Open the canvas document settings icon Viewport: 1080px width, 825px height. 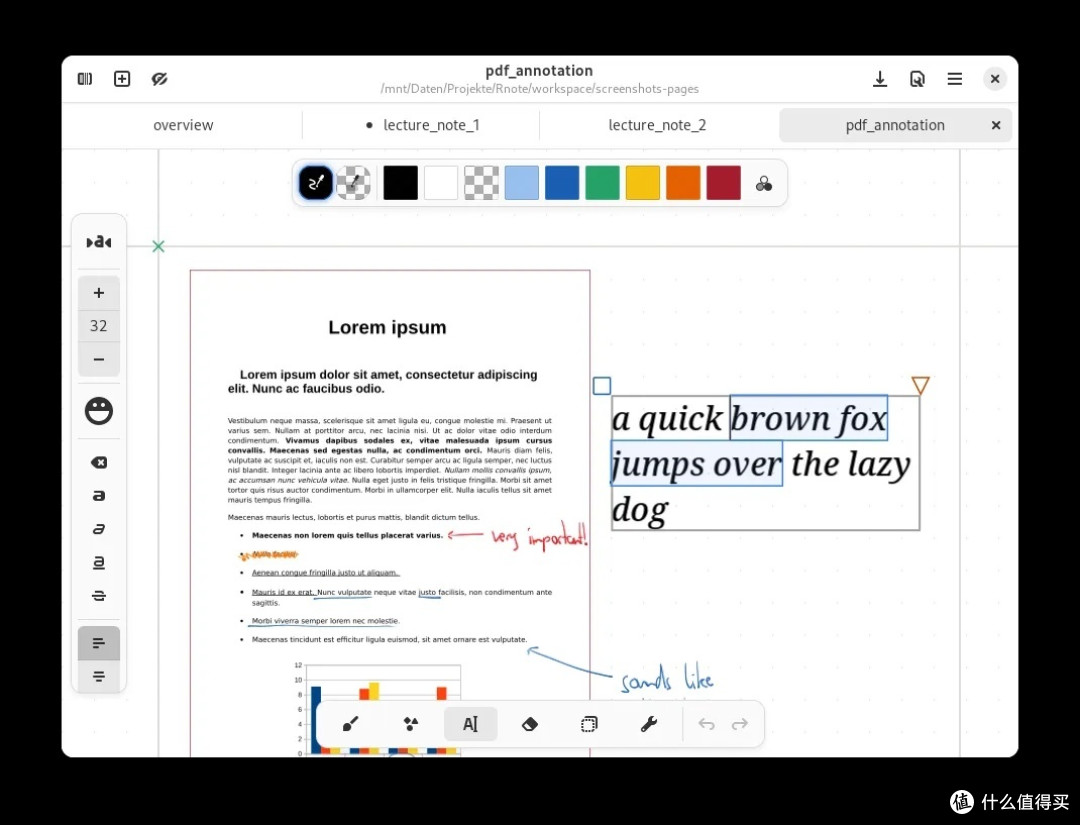(x=917, y=79)
